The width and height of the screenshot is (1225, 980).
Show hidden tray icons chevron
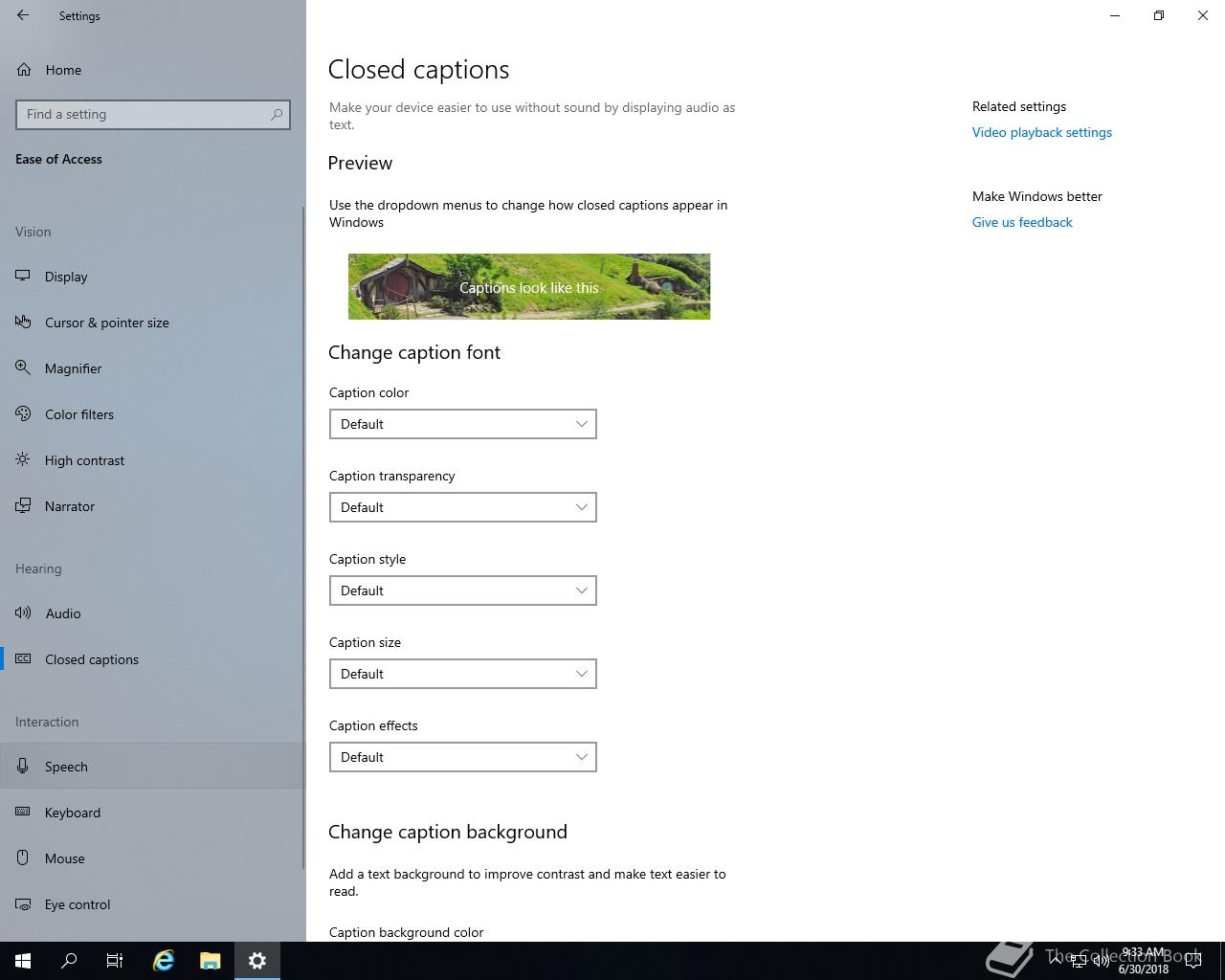pos(1055,961)
